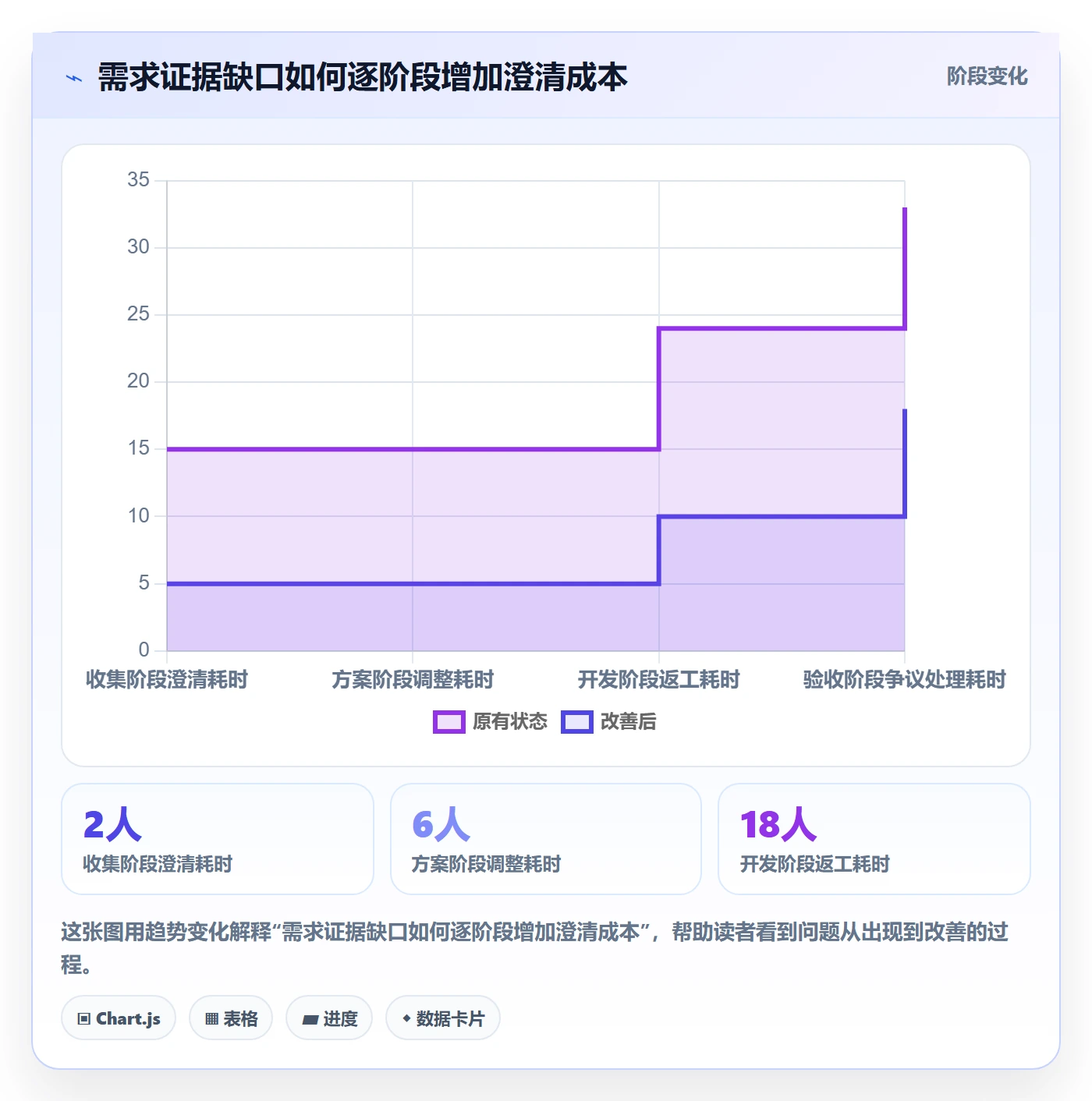Select the 数据卡片 tag chip
Screen dimensions: 1092x1101
point(443,1018)
